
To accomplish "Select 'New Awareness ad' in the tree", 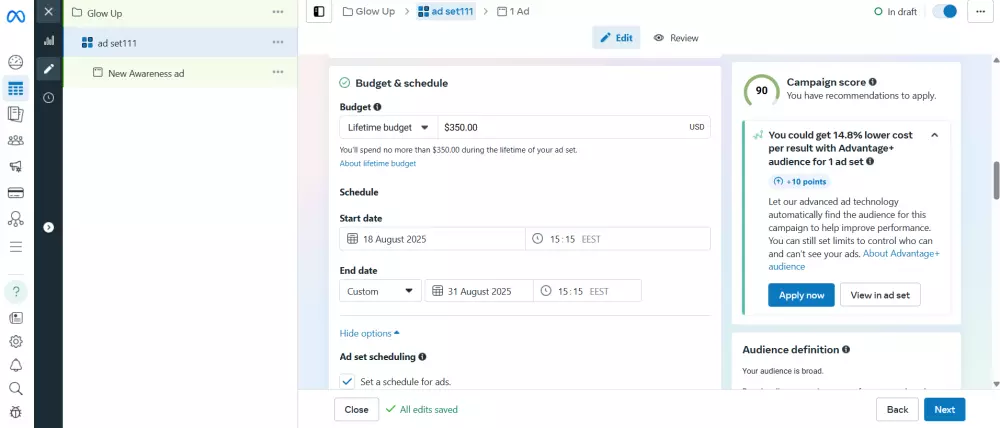I will (x=145, y=73).
